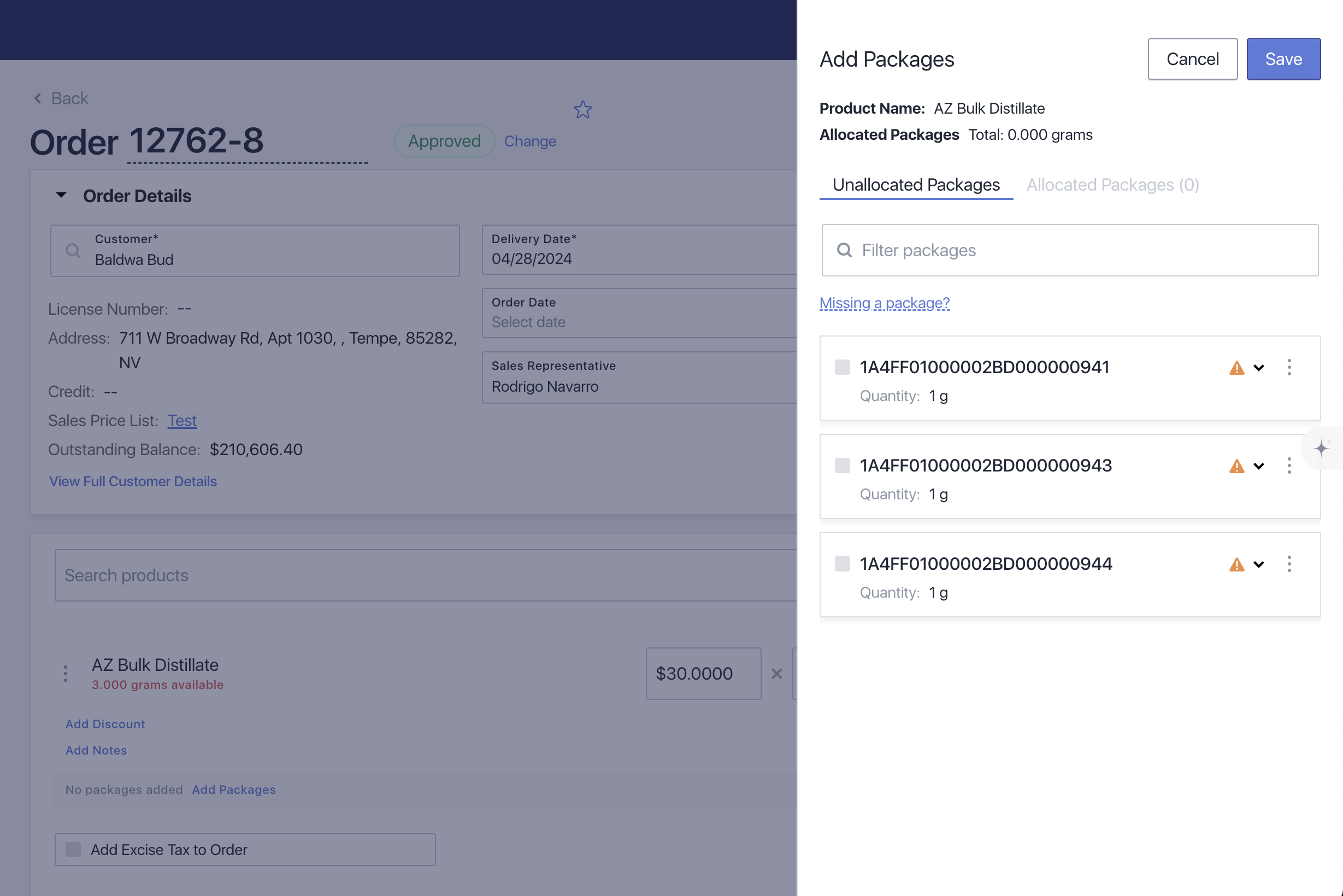Open the Test sales price list link
1343x896 pixels.
182,421
